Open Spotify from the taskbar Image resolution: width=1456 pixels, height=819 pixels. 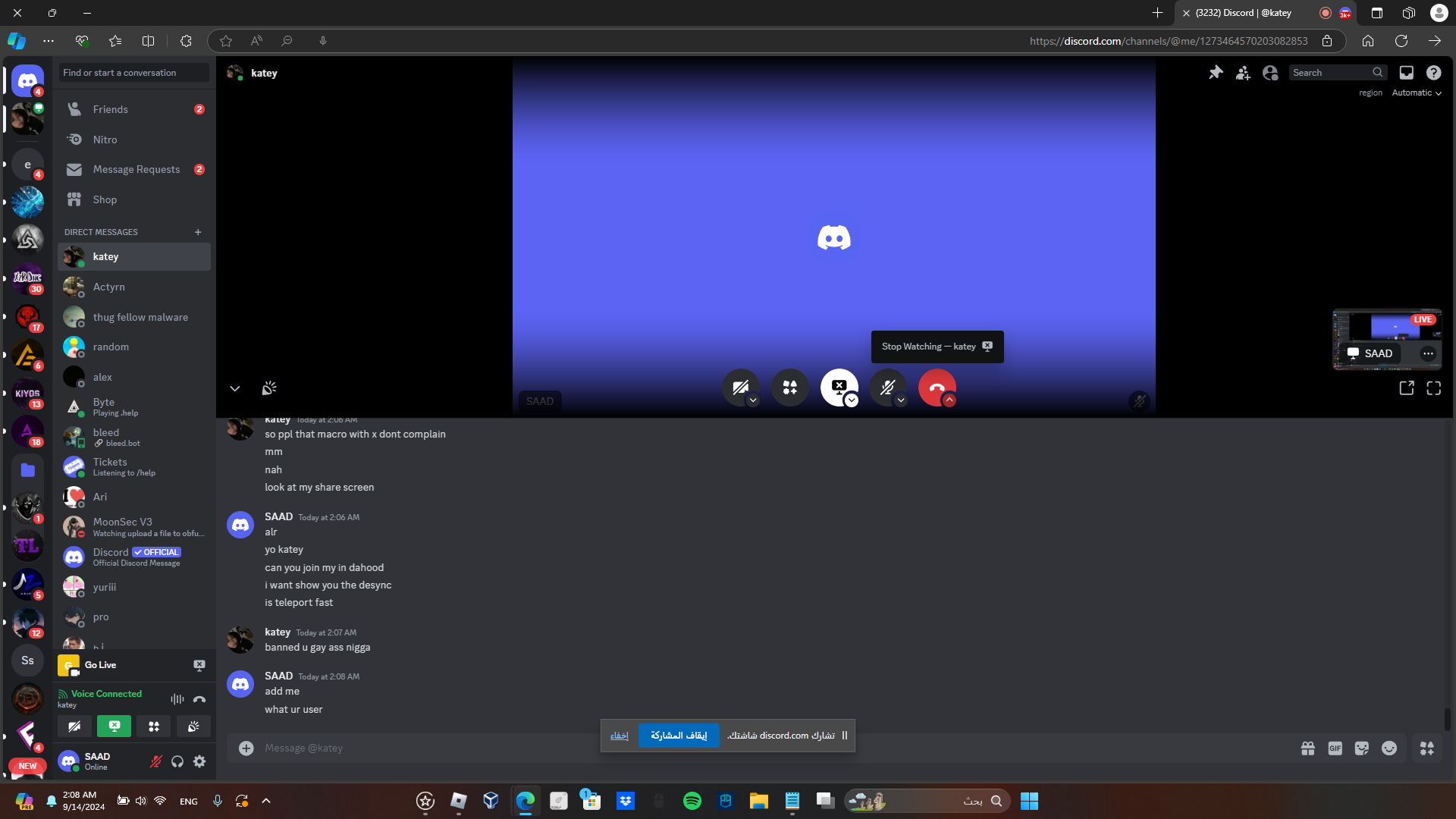(692, 801)
